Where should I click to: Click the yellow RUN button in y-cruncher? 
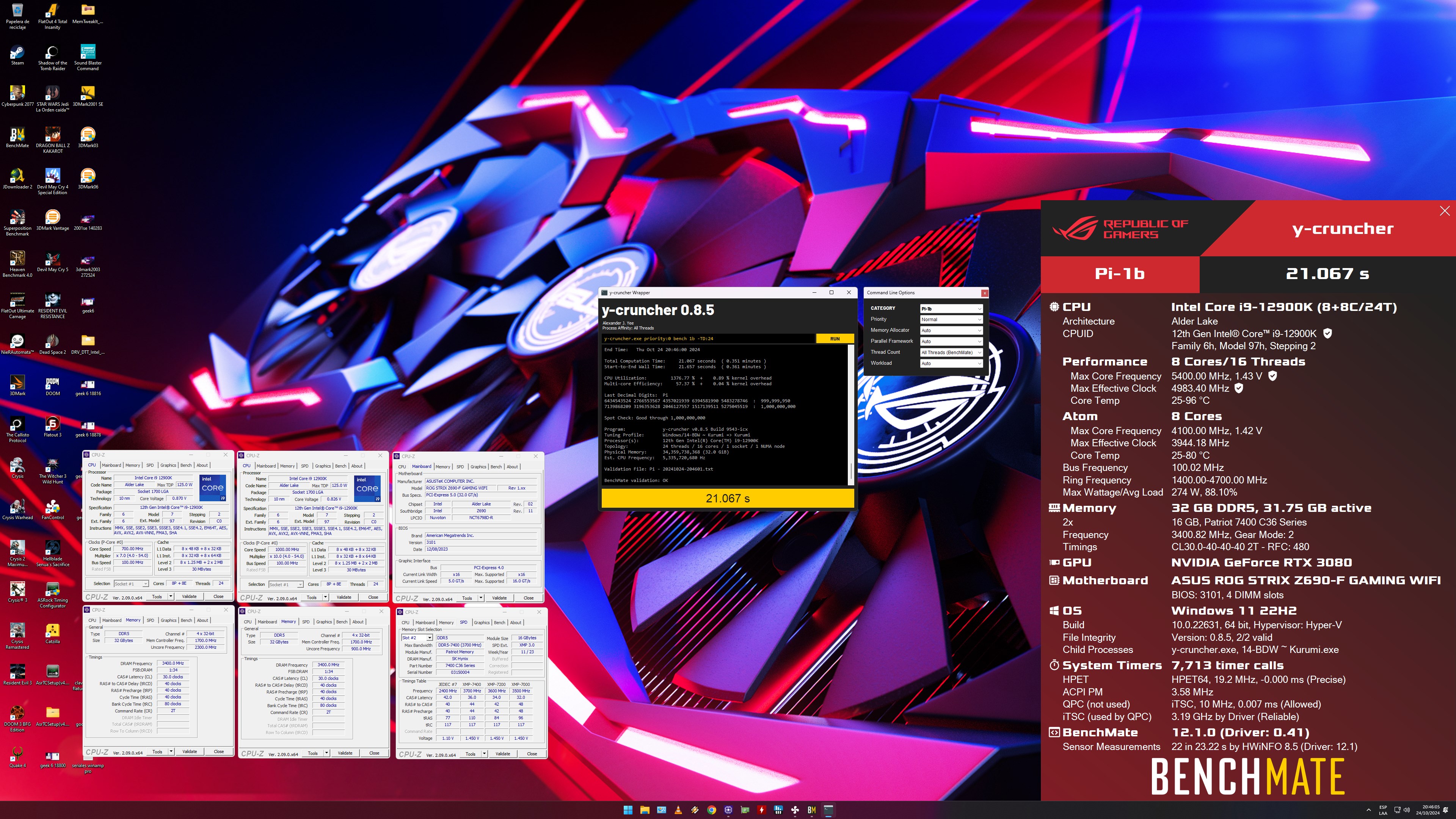tap(835, 339)
